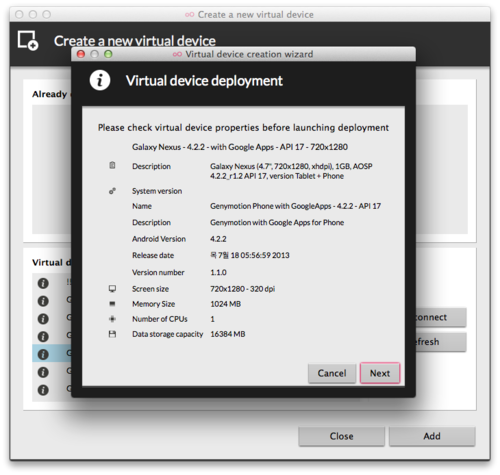Click the CPU icon beside Number of CPUs

pyautogui.click(x=112, y=319)
